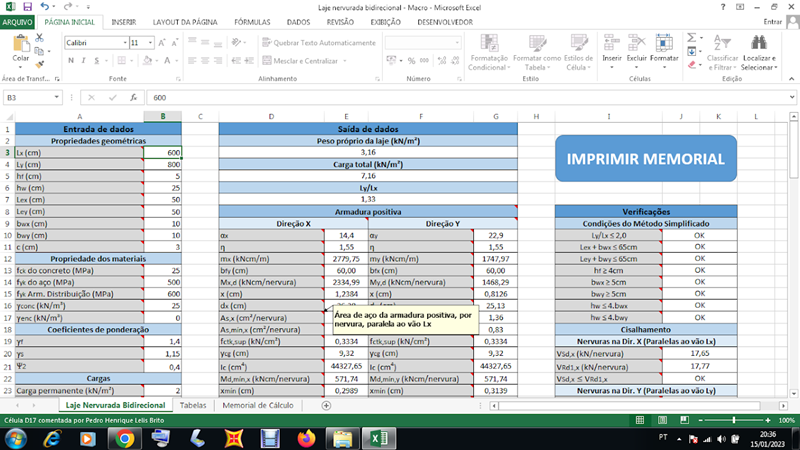Open the cell borders icon
The width and height of the screenshot is (800, 450).
click(121, 60)
